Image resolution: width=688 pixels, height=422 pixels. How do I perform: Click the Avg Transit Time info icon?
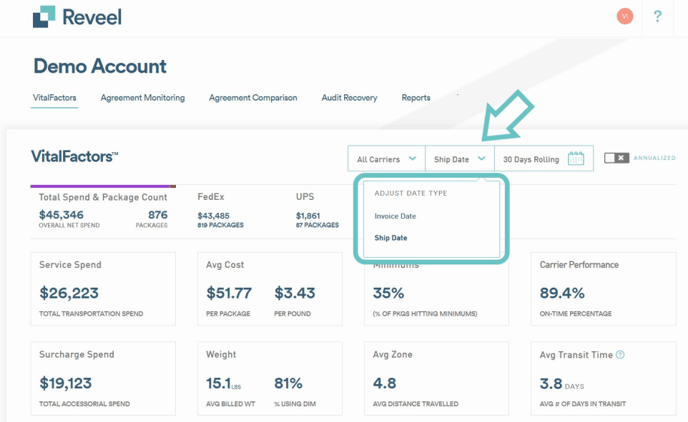coord(620,354)
